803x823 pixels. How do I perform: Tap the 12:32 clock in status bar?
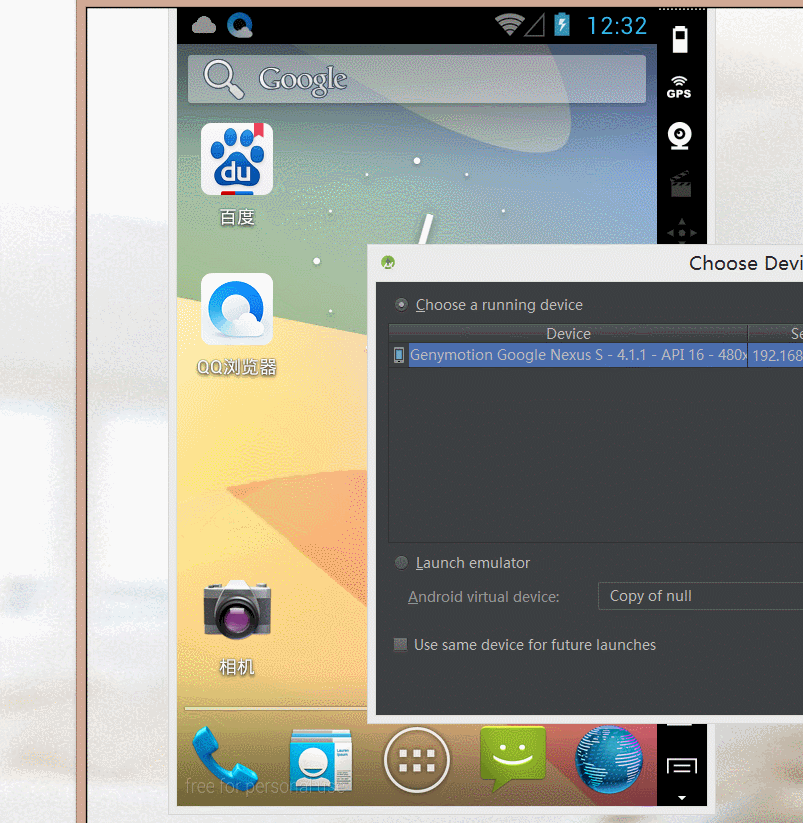pyautogui.click(x=617, y=26)
